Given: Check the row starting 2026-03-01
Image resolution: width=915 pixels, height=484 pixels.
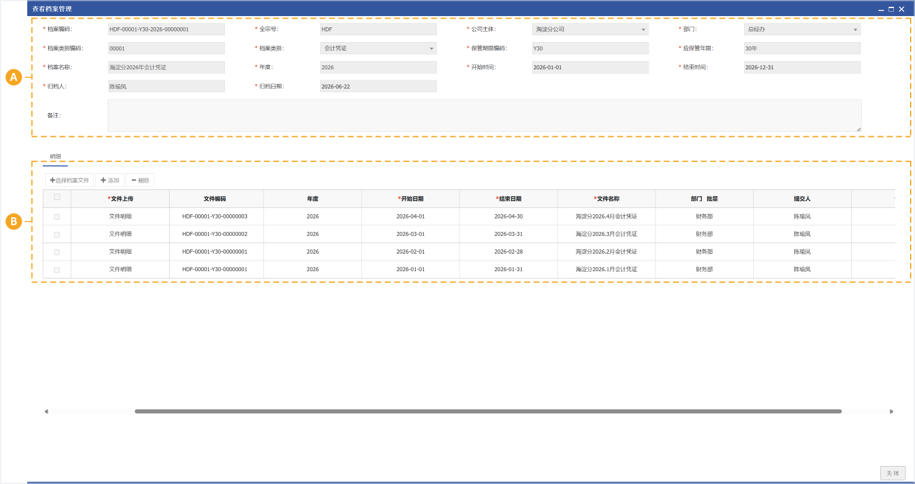Looking at the screenshot, I should [57, 234].
